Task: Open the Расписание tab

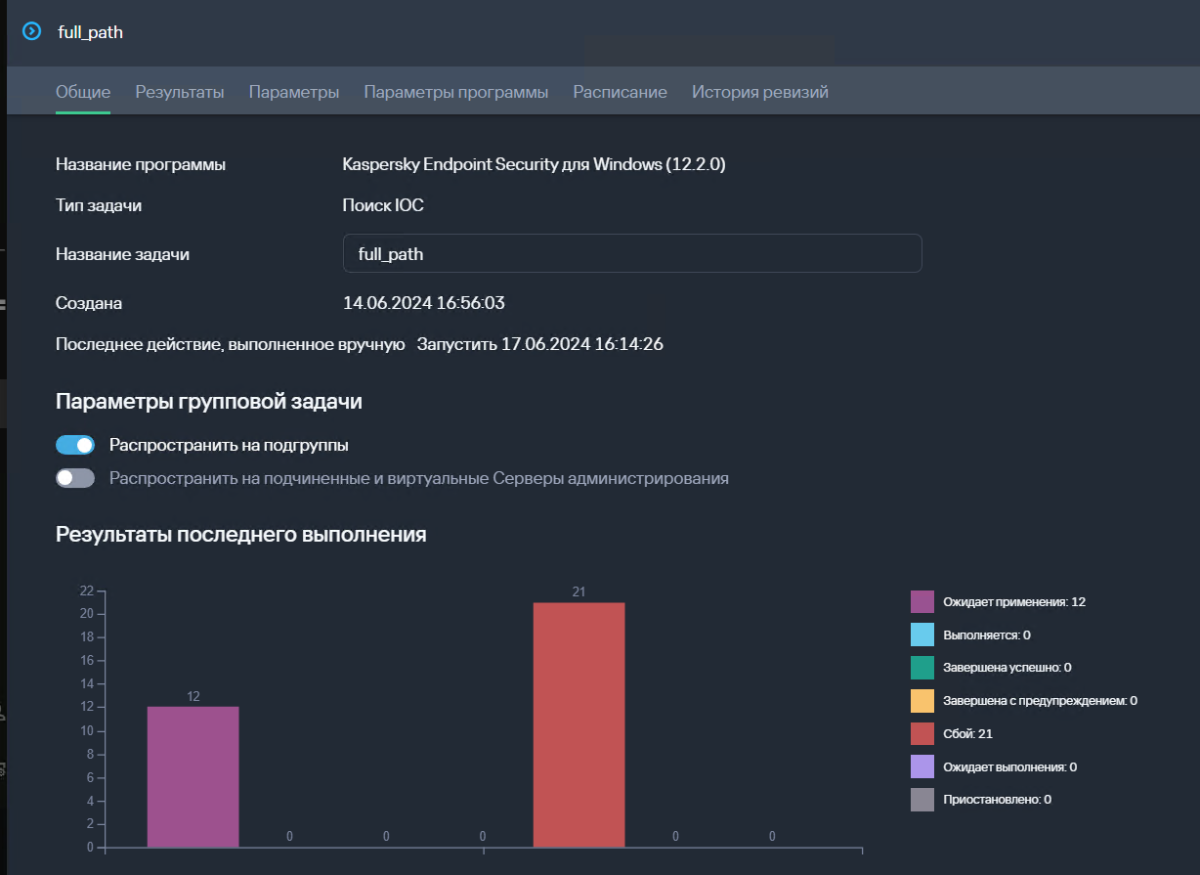Action: (x=620, y=92)
